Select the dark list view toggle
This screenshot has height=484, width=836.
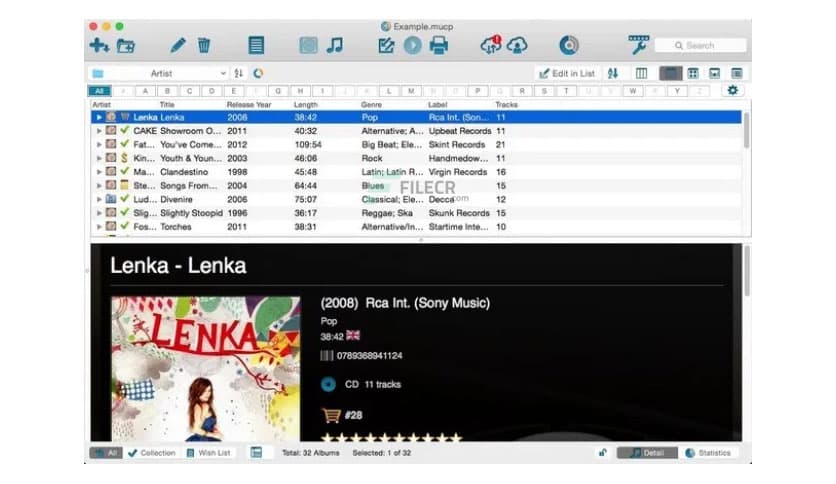tap(670, 74)
